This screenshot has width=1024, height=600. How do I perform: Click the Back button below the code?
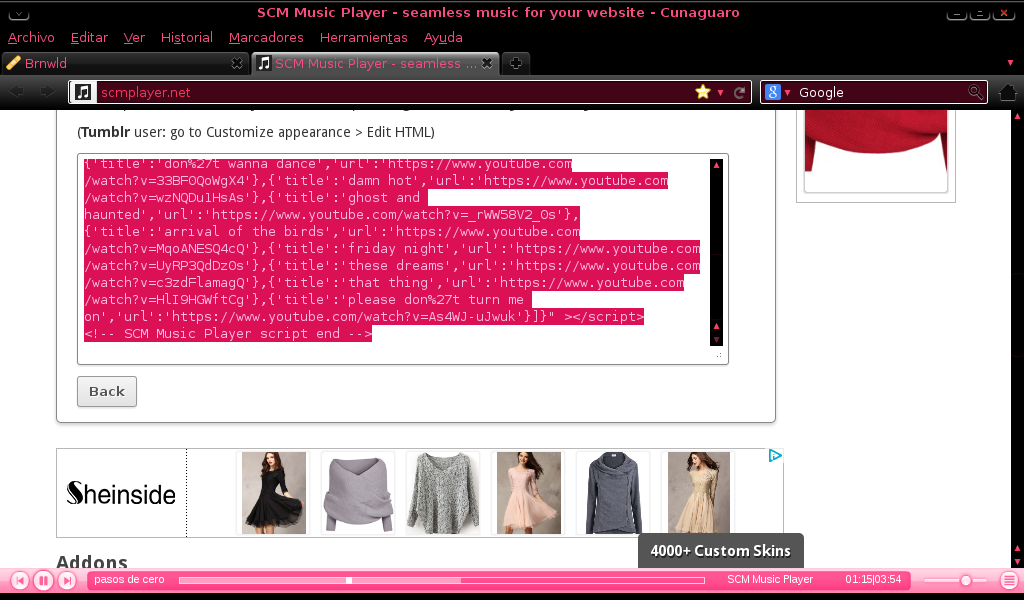pyautogui.click(x=107, y=391)
